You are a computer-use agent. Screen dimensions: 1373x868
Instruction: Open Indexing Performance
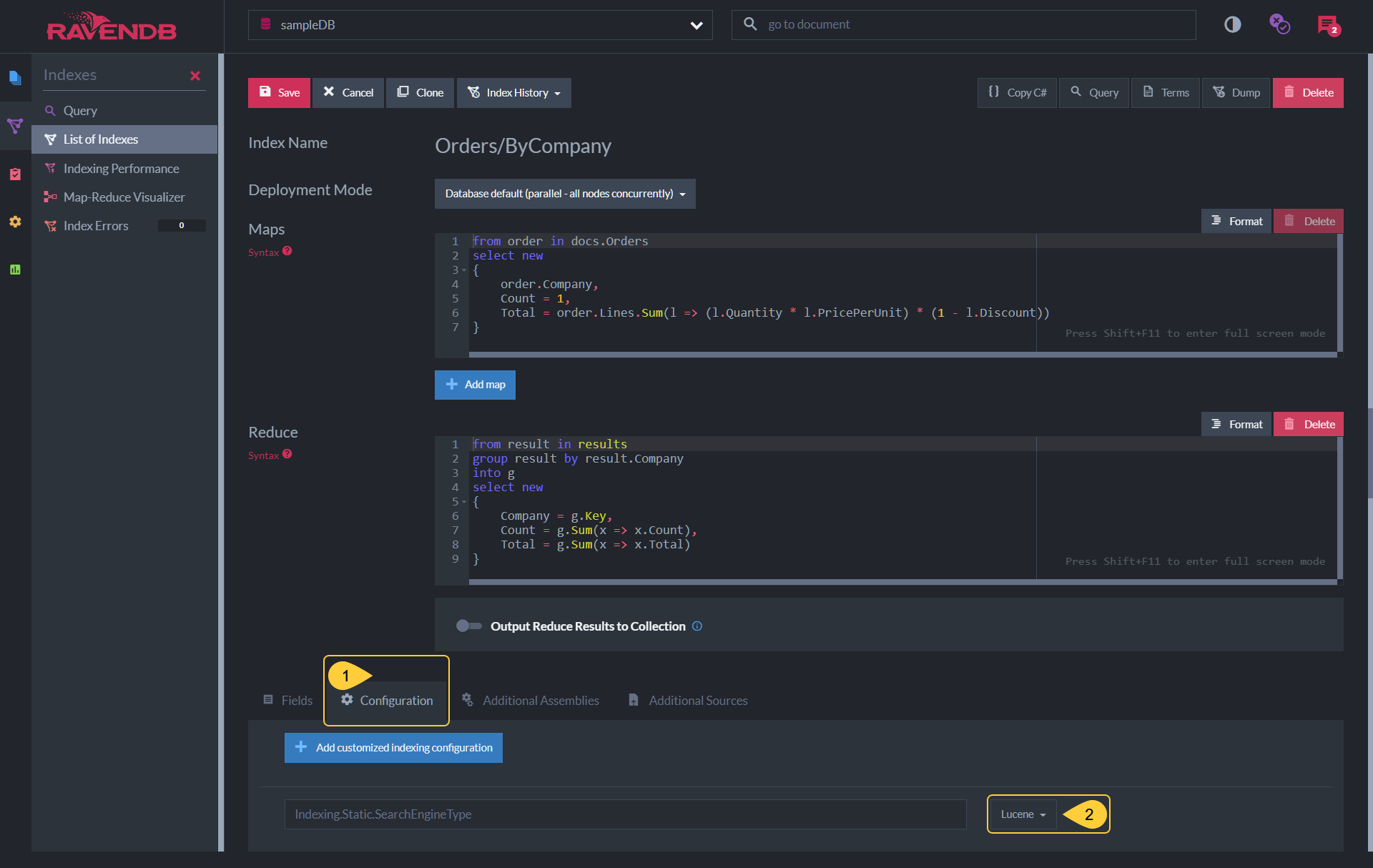[124, 169]
